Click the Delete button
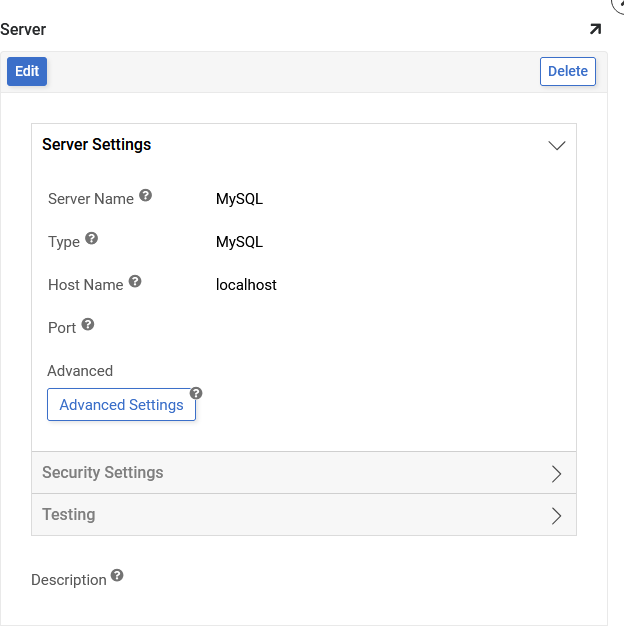Viewport: 624px width, 626px height. click(x=567, y=71)
